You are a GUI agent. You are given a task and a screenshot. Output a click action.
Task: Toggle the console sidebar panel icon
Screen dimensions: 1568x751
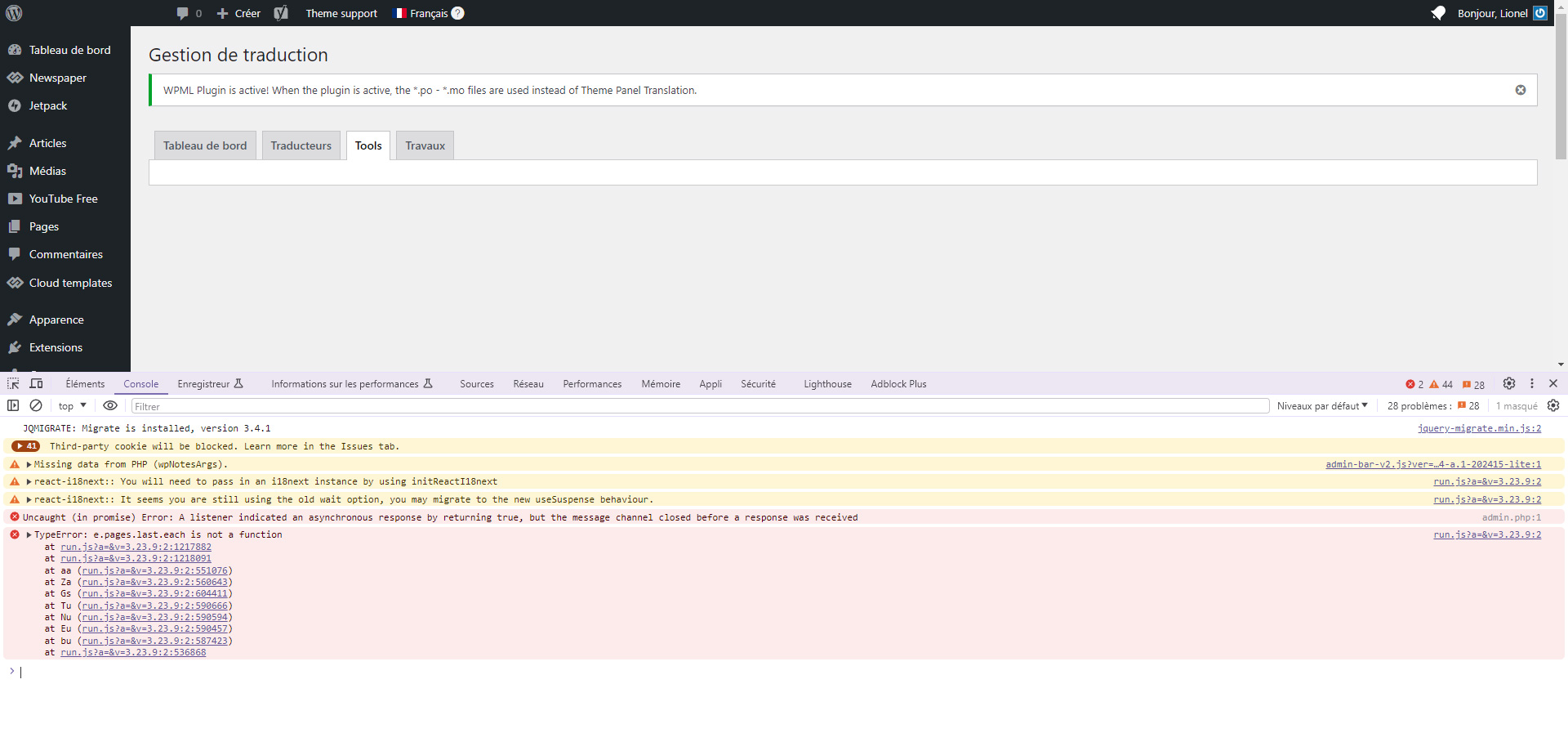coord(13,405)
